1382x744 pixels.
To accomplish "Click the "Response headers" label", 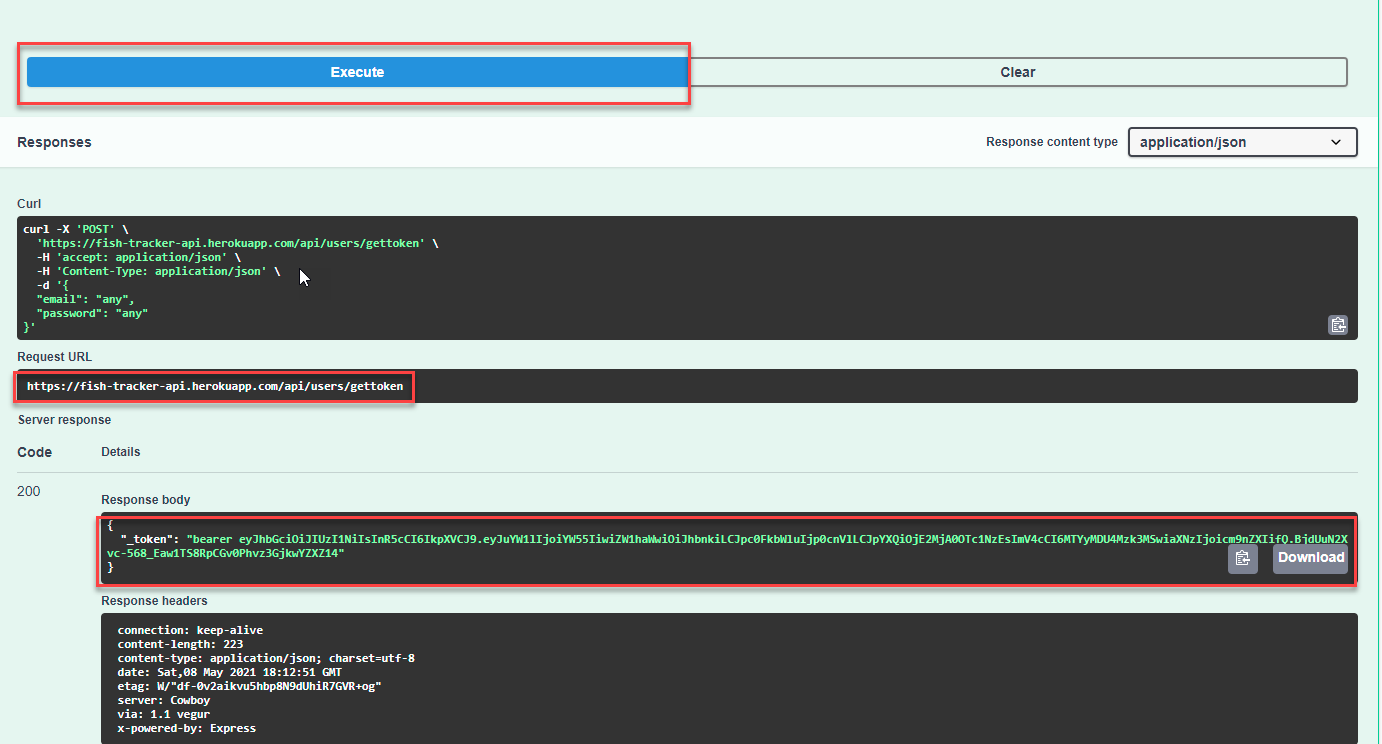I will pos(154,601).
